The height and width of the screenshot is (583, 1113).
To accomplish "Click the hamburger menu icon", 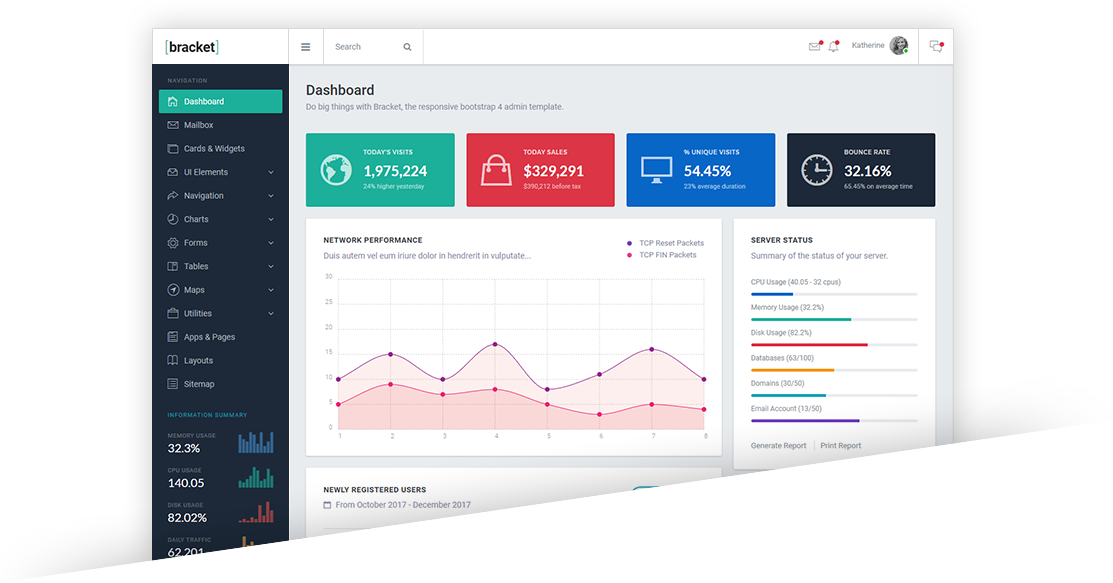I will click(305, 47).
